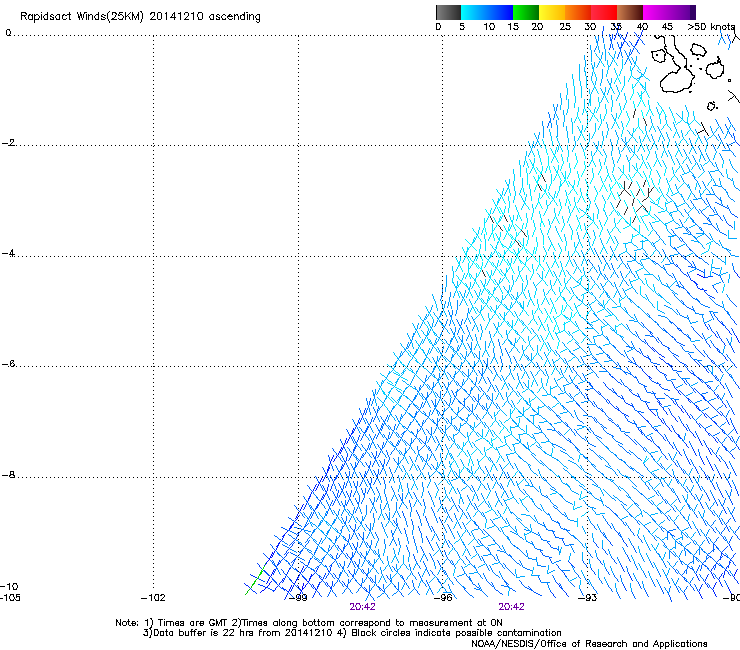Image resolution: width=740 pixels, height=650 pixels.
Task: Click the 'Rapidscat Winds(25KM) 20141210 ascending' title
Action: click(140, 17)
